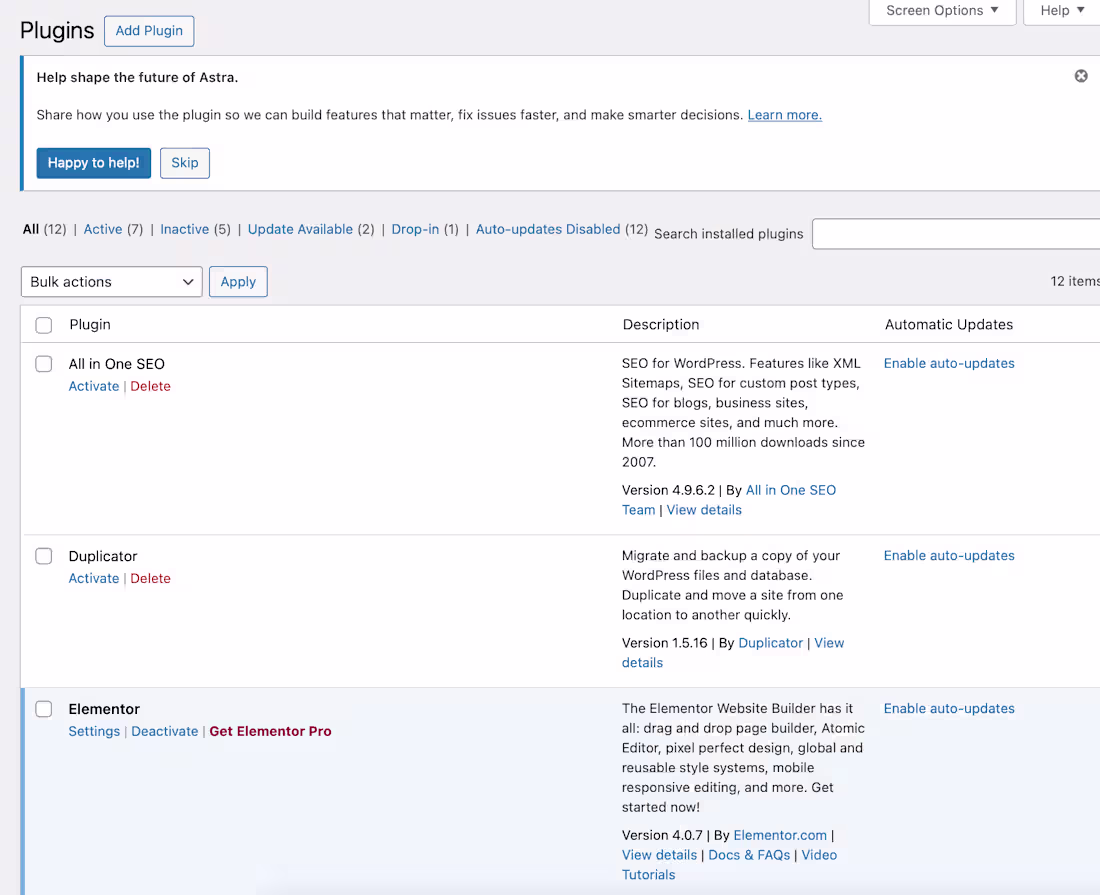Filter by Auto-updates Disabled

tap(548, 229)
